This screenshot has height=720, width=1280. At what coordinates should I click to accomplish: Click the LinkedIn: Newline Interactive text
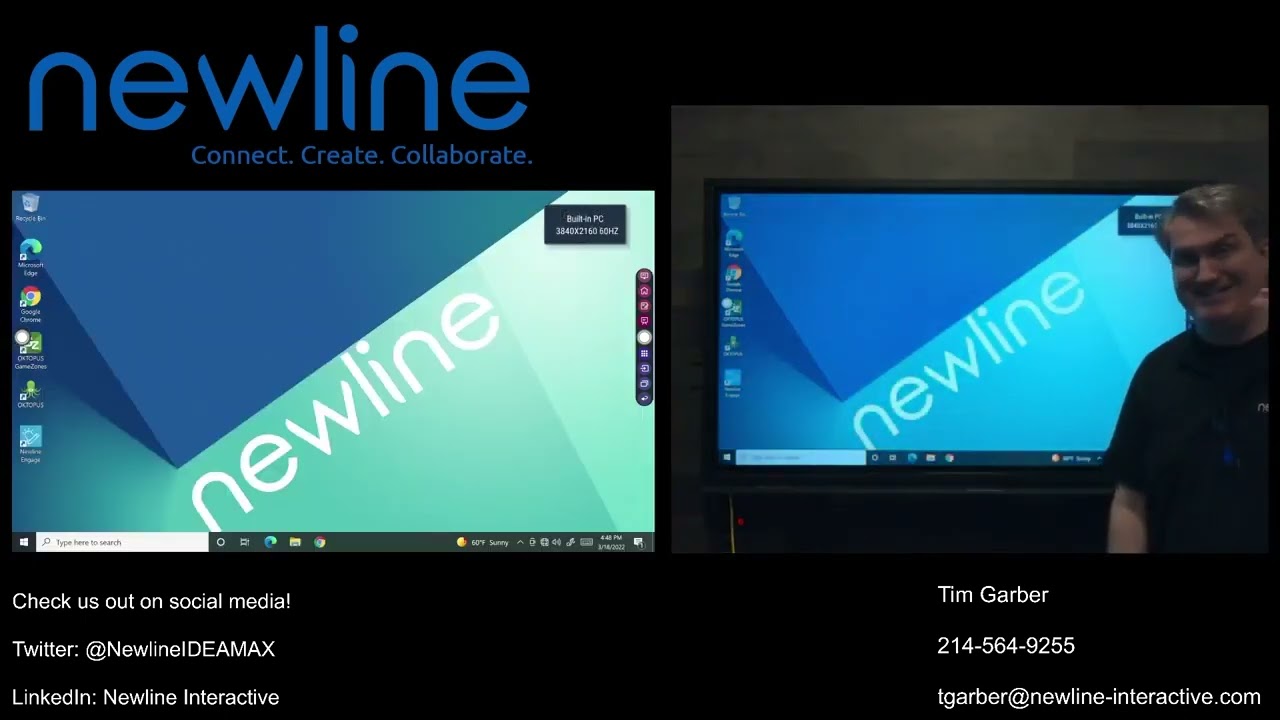pos(146,697)
